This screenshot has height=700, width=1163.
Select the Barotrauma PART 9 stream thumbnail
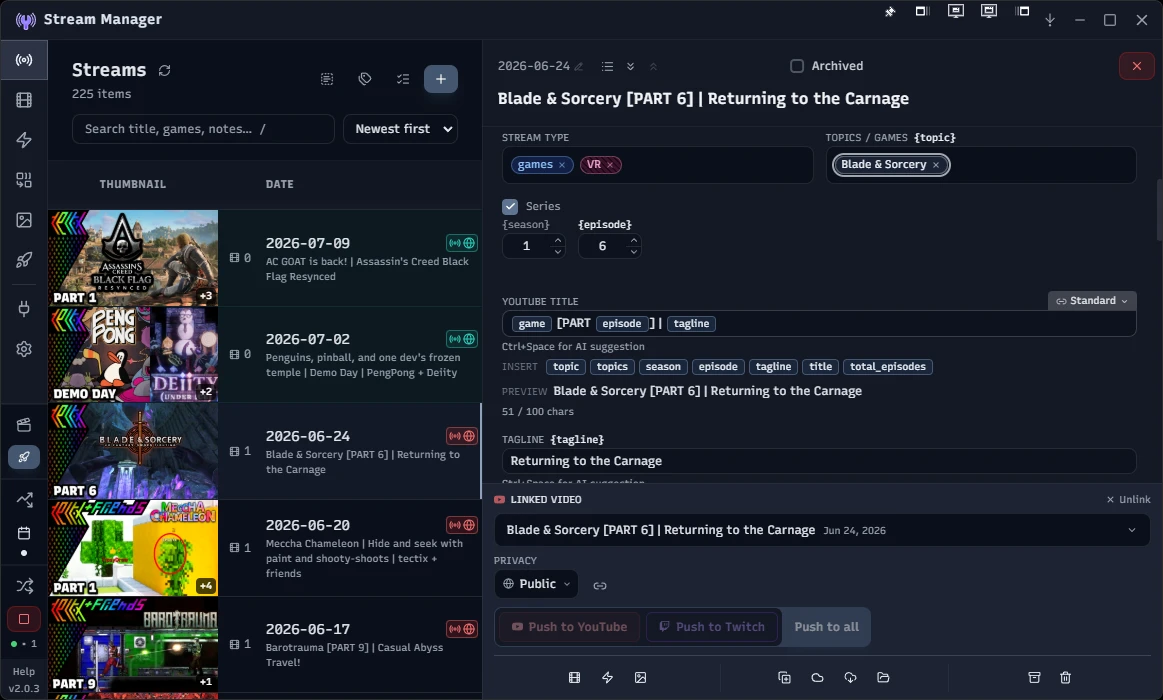click(134, 644)
